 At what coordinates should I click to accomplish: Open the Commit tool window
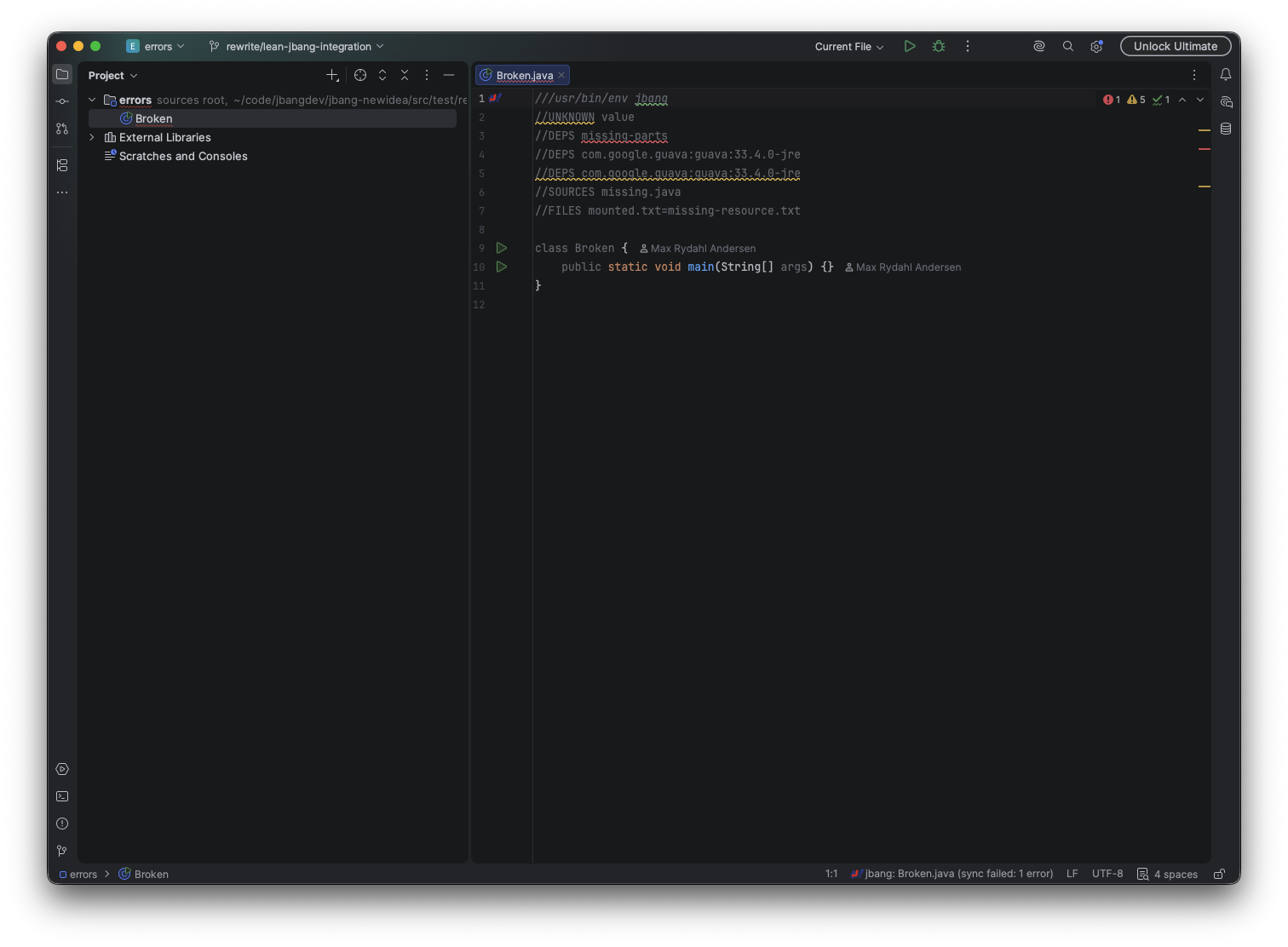(x=62, y=101)
